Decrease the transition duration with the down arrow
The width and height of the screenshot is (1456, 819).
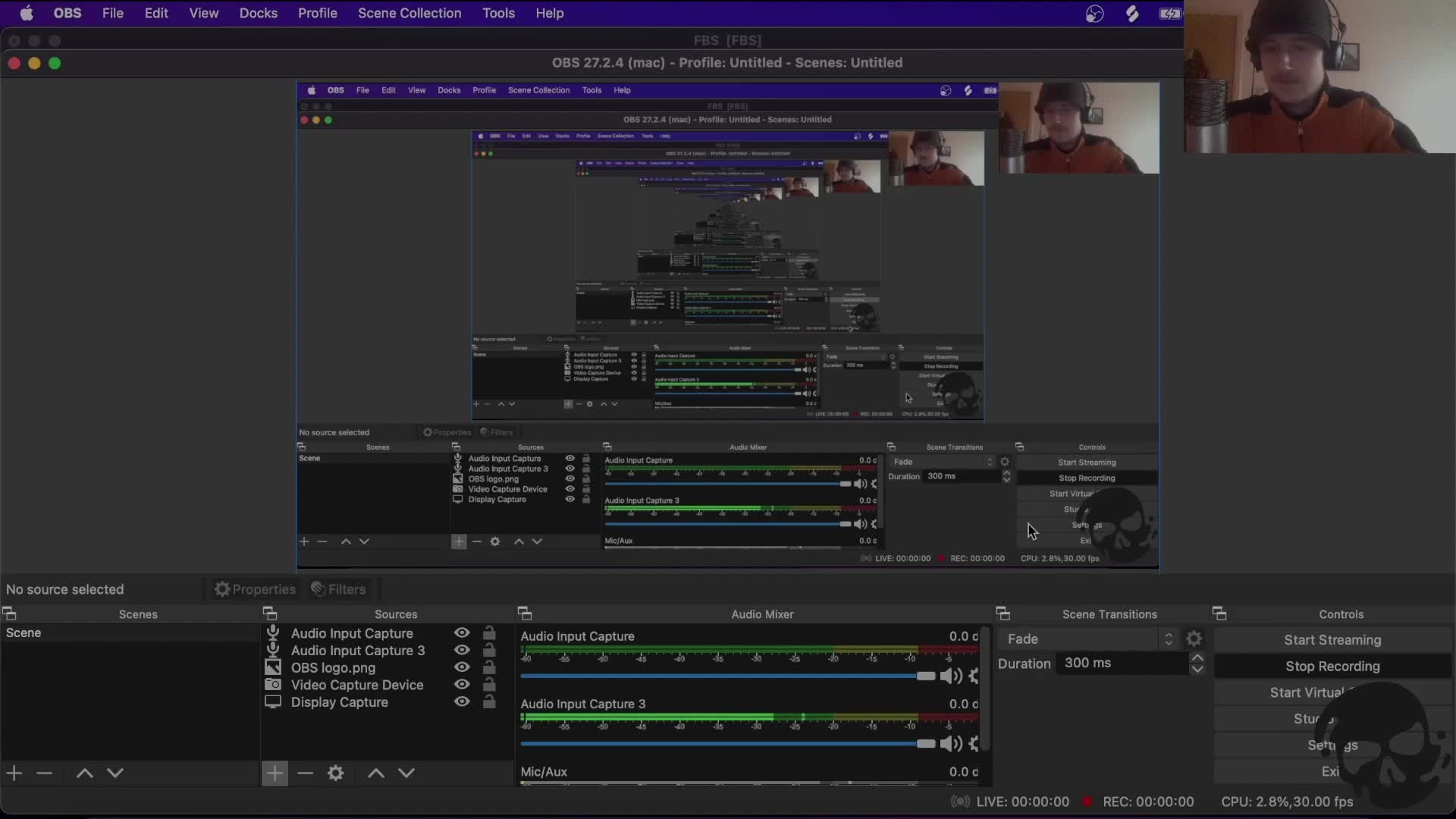coord(1197,669)
